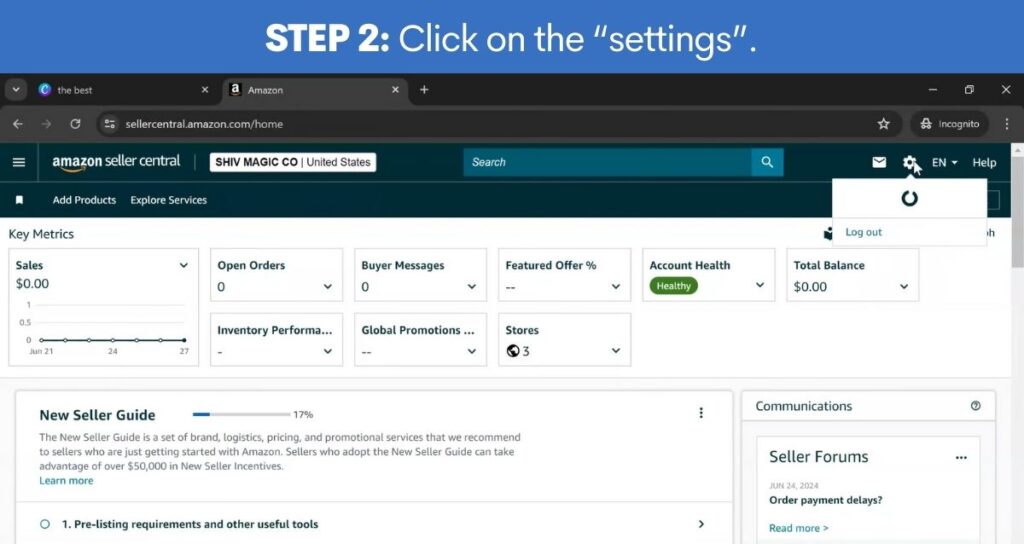The width and height of the screenshot is (1024, 544).
Task: Click Communications panel heading
Action: (804, 406)
